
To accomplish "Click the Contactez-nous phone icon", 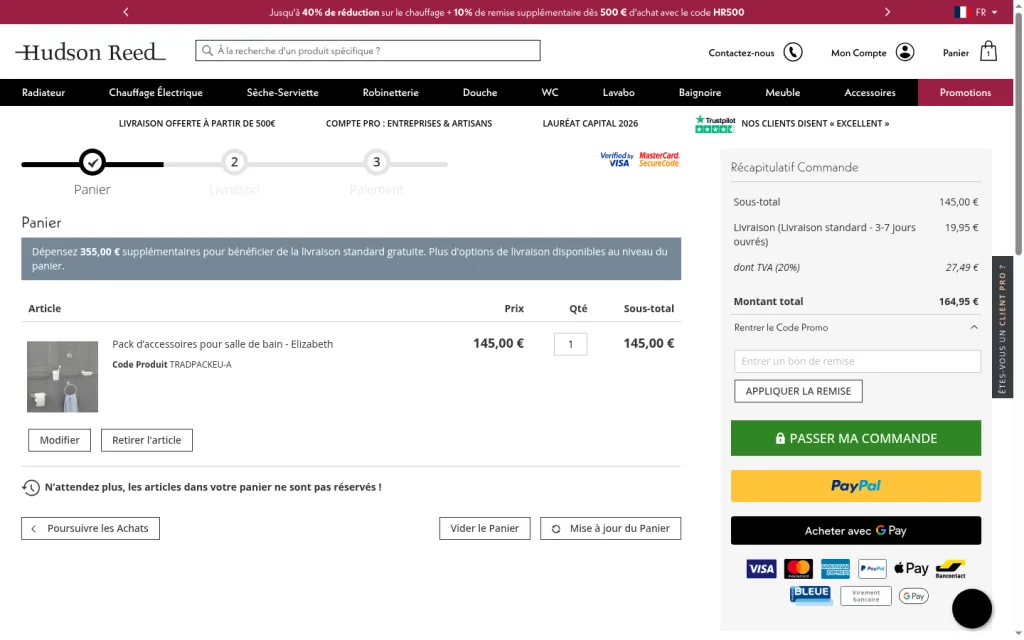I will point(793,52).
